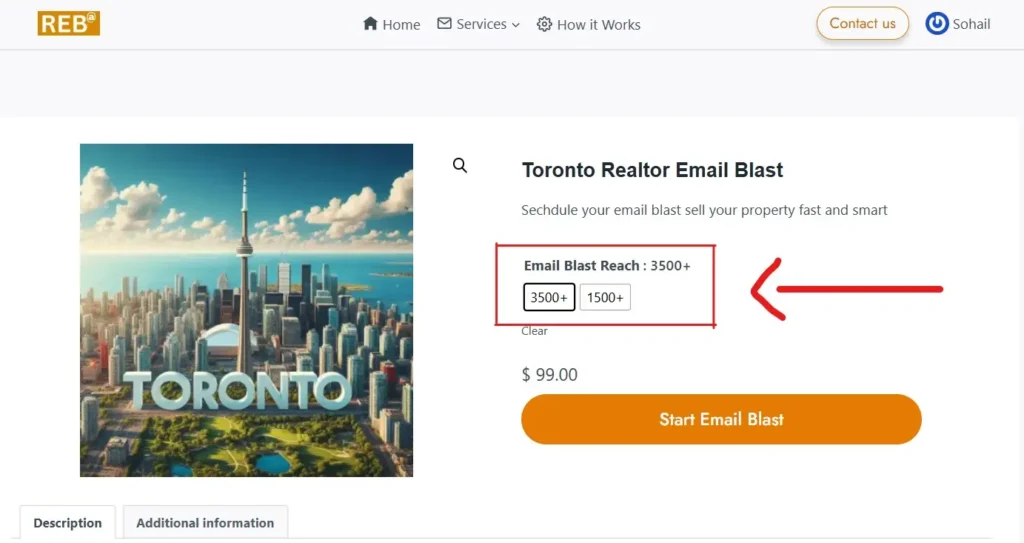Screen dimensions: 1024x543
Task: Switch to the Additional information tab
Action: [205, 523]
